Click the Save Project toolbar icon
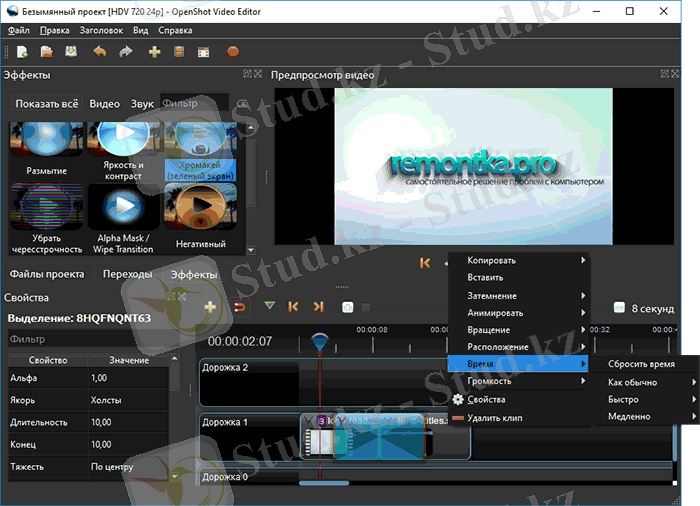 (x=71, y=51)
